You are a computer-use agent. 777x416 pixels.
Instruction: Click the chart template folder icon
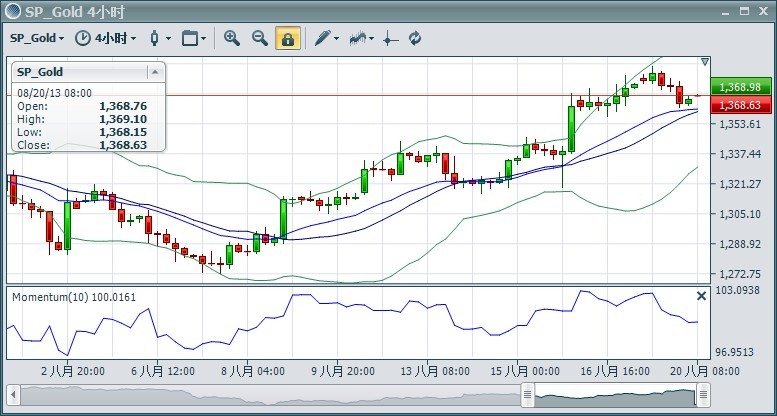(190, 38)
